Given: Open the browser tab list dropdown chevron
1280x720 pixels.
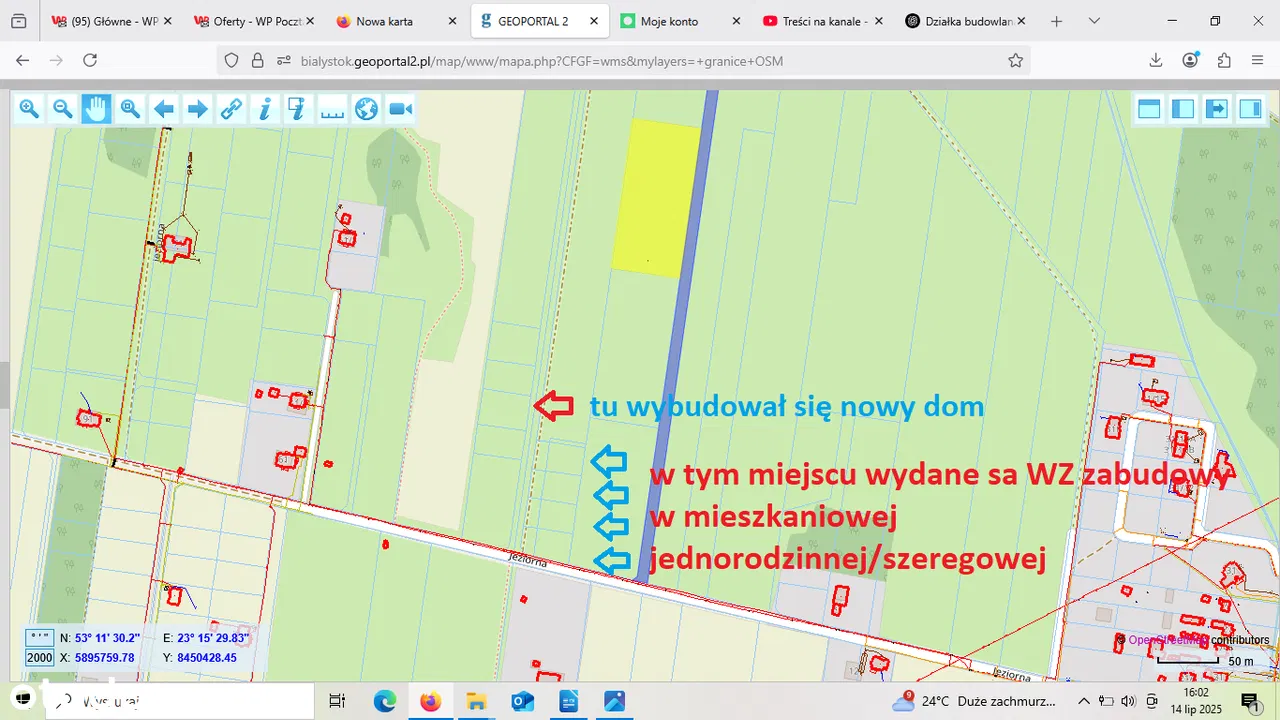Looking at the screenshot, I should point(1094,21).
